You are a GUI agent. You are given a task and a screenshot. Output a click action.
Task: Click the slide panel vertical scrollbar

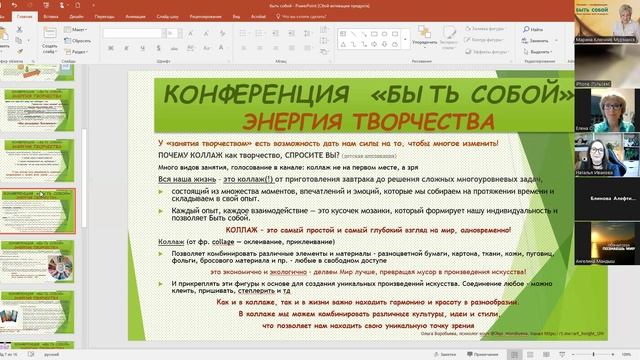coord(84,178)
